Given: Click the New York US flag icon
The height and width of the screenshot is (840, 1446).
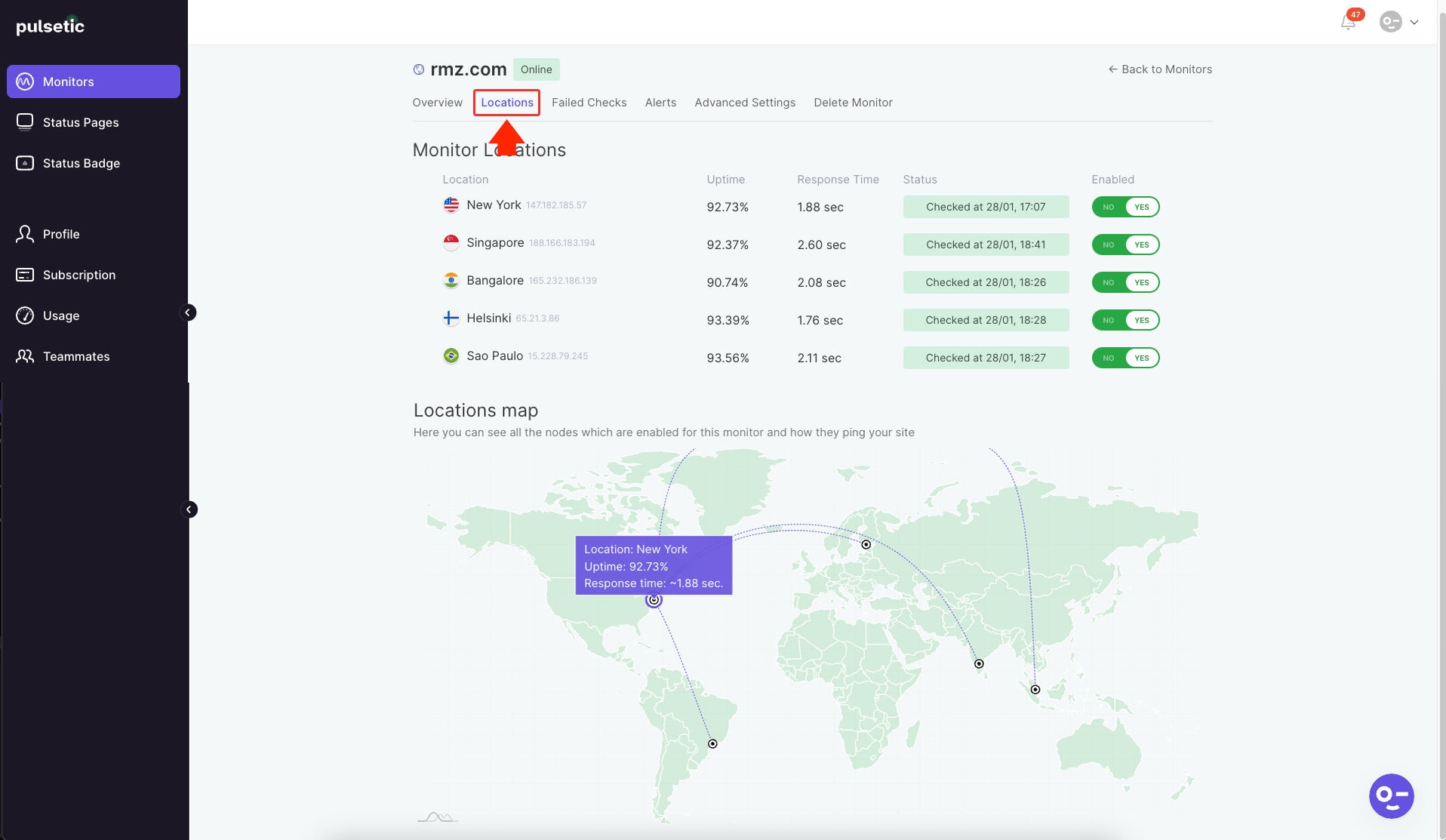Looking at the screenshot, I should pyautogui.click(x=451, y=205).
